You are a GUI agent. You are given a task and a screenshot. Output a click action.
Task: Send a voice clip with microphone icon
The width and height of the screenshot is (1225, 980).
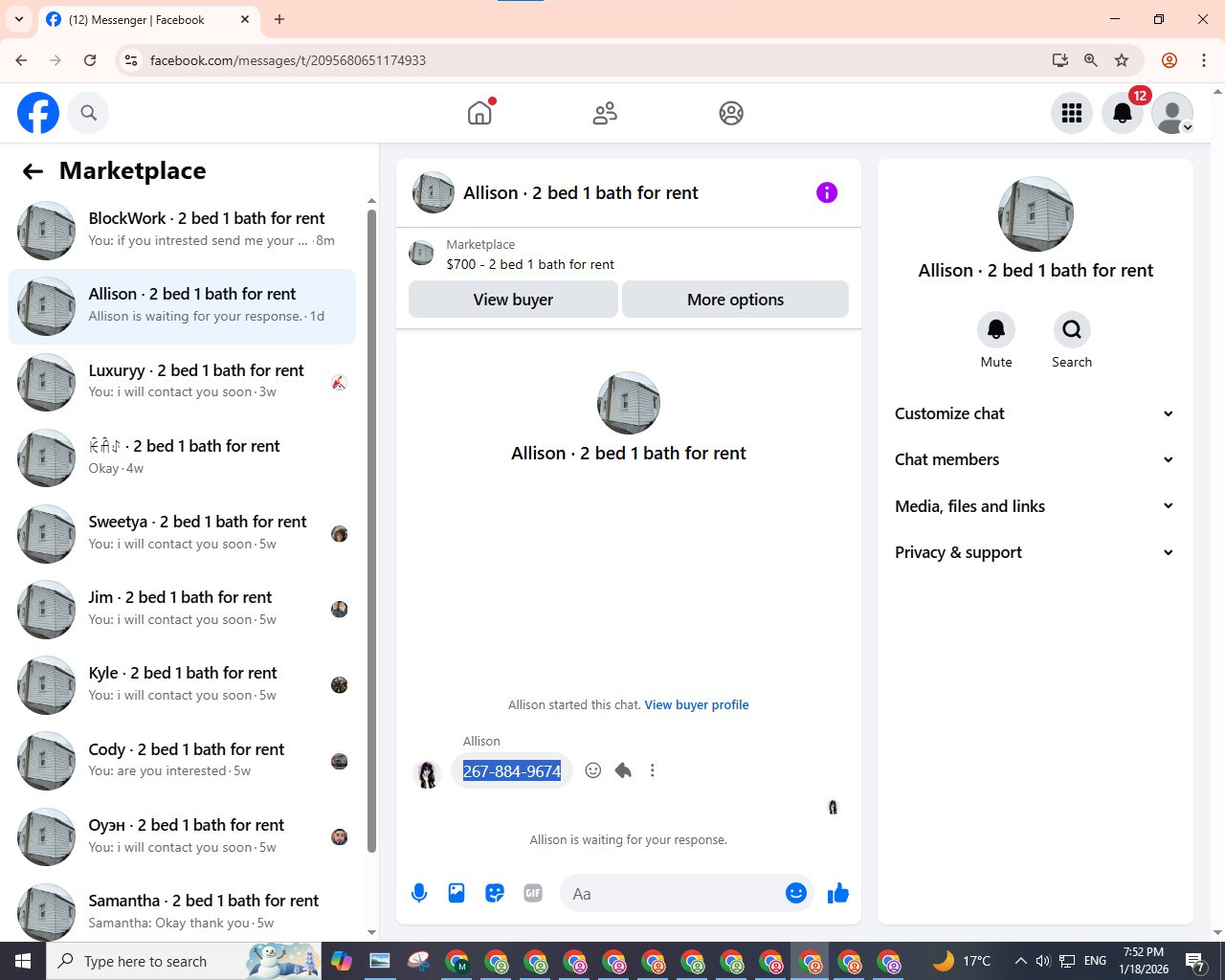(419, 893)
